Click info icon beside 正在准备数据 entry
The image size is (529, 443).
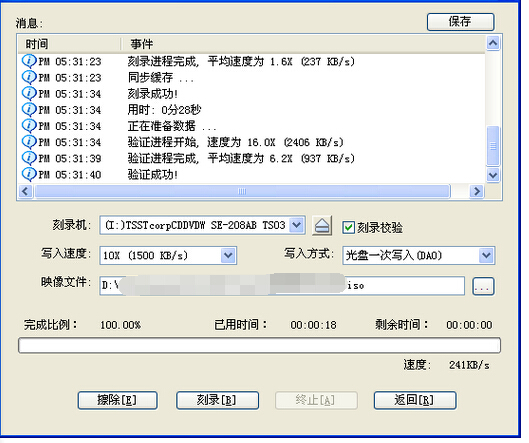click(29, 126)
